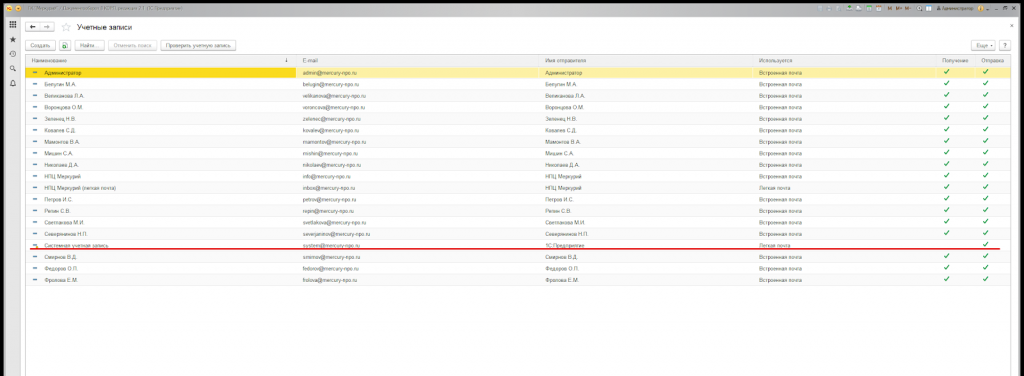Screen dimensions: 1024x376
Task: Open the calendar icon in title bar
Action: point(879,8)
